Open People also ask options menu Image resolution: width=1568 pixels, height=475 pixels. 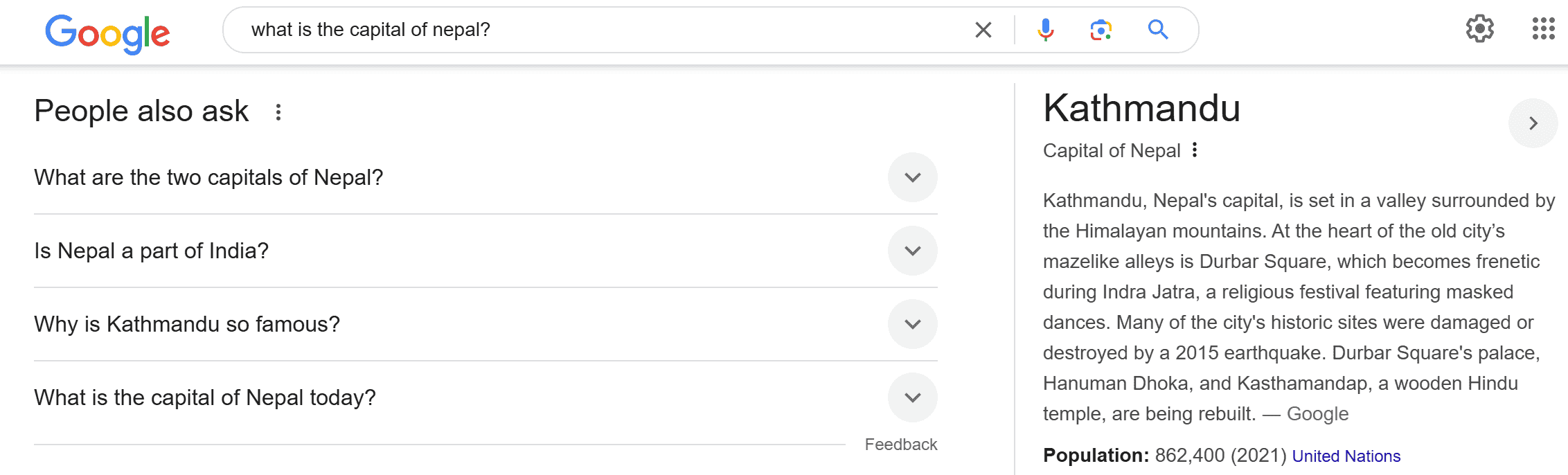click(x=278, y=112)
